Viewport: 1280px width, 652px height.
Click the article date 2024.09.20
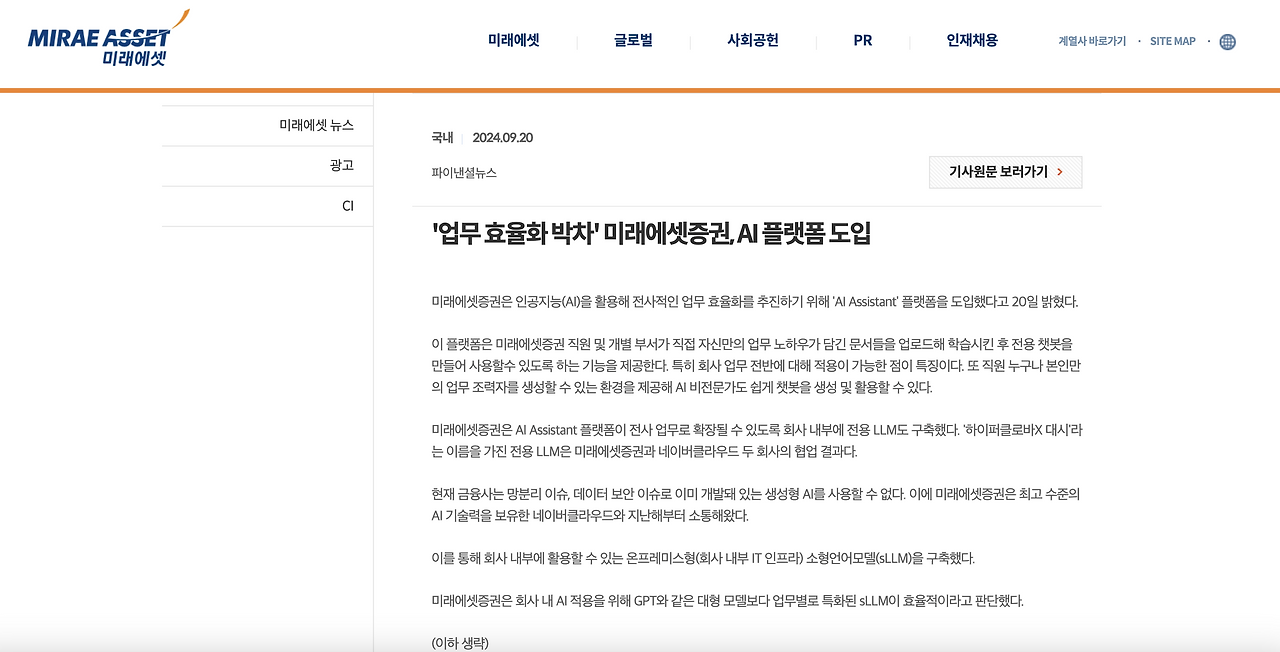[x=504, y=137]
